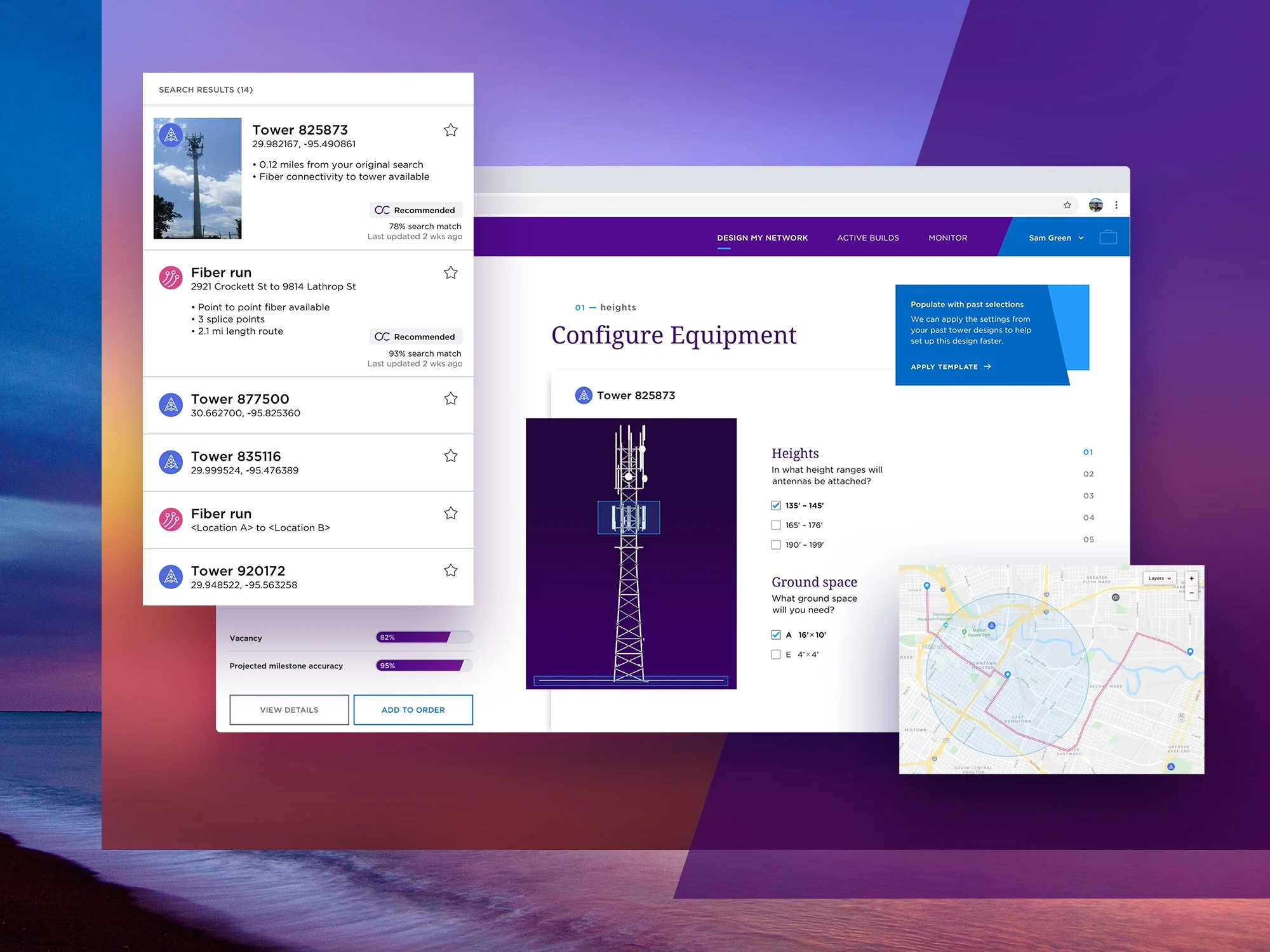
Task: Check the 165' – 176' height option
Action: pos(776,526)
